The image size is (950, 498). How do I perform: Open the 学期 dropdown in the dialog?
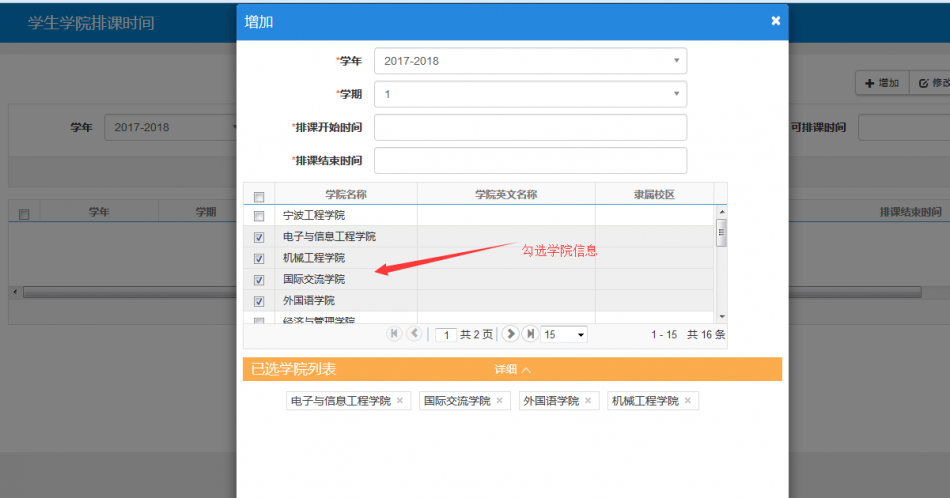[x=530, y=94]
